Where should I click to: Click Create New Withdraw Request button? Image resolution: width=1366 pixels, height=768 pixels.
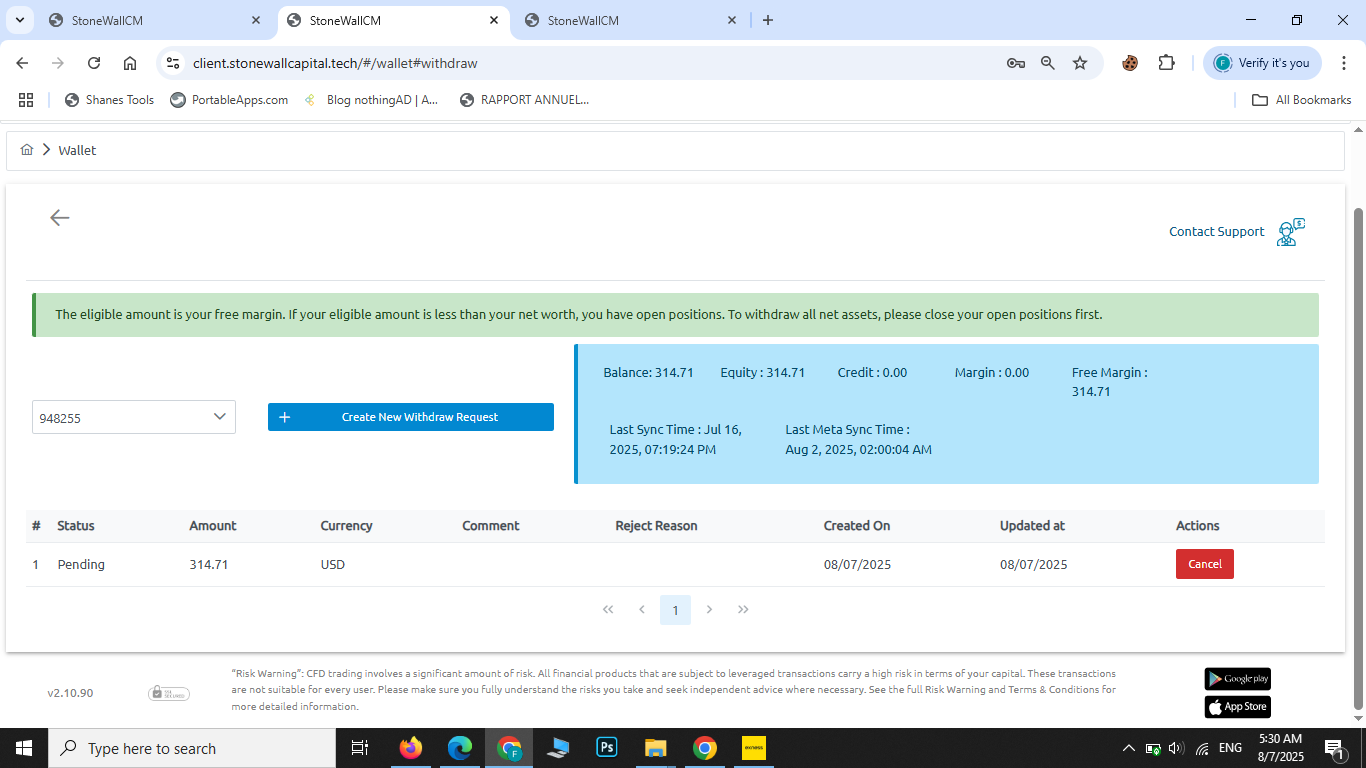tap(410, 417)
